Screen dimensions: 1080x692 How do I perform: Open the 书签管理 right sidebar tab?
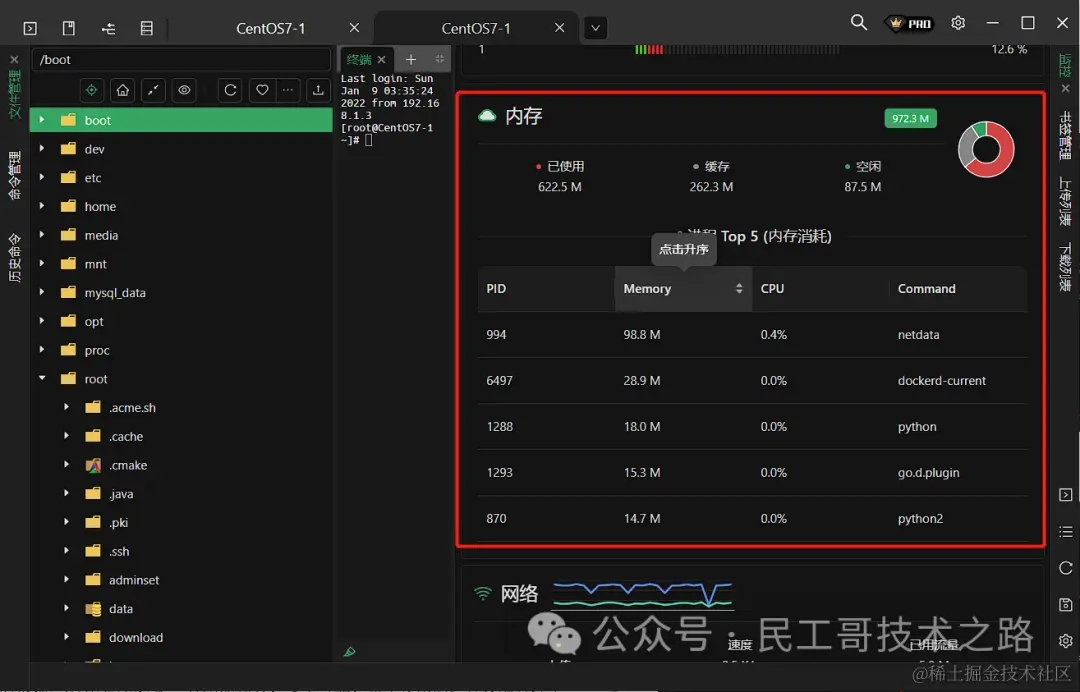tap(1065, 136)
